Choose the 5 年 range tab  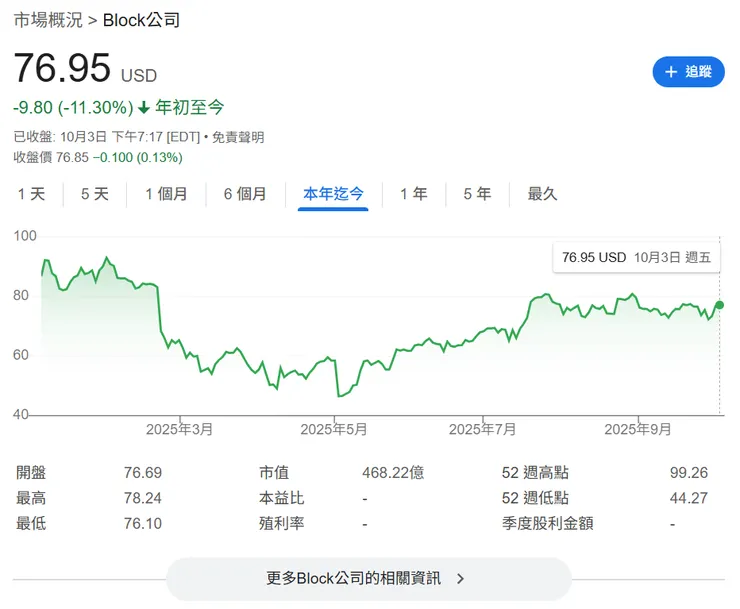click(x=477, y=194)
